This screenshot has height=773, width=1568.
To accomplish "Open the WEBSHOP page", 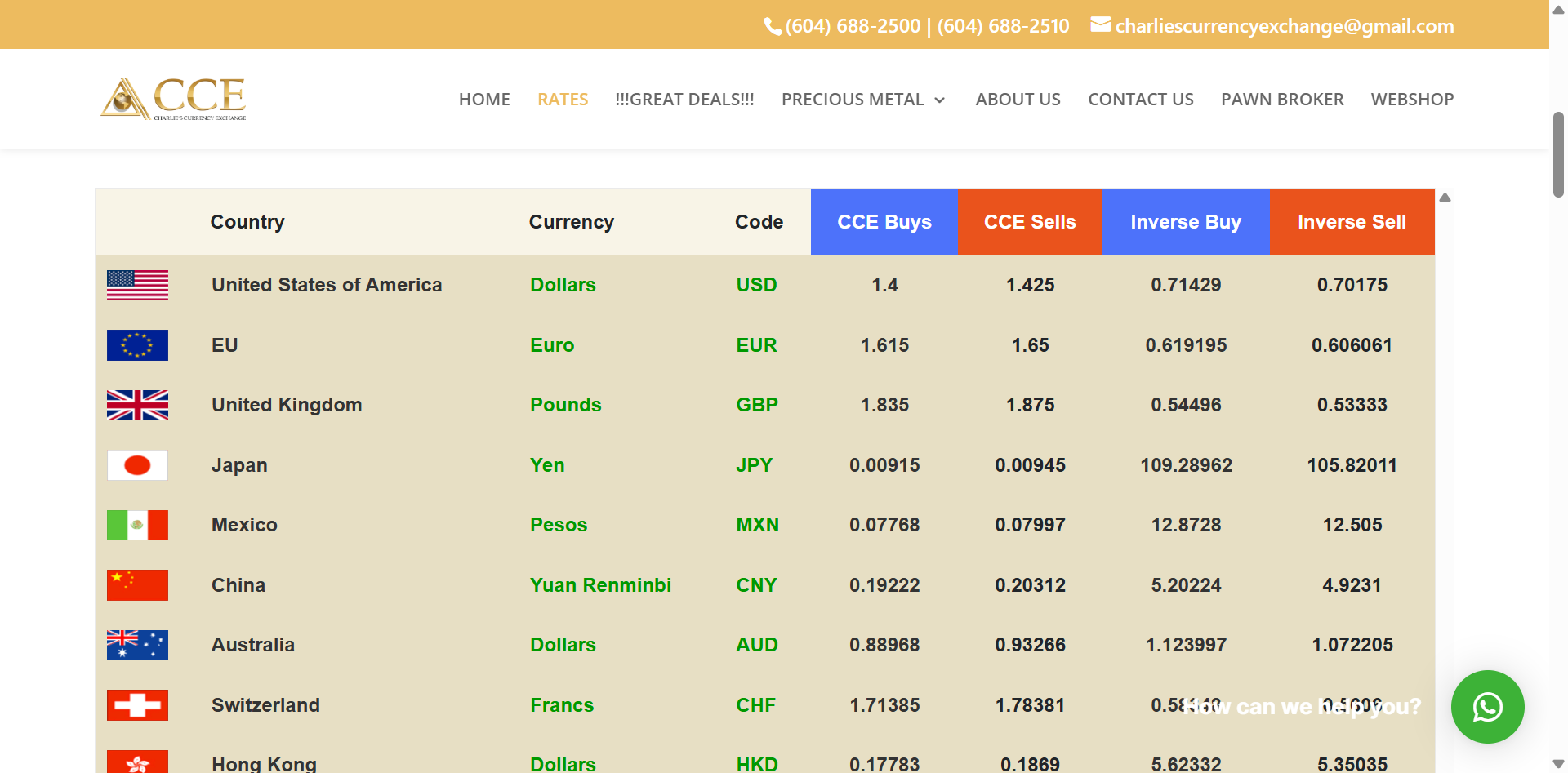I will click(1413, 99).
